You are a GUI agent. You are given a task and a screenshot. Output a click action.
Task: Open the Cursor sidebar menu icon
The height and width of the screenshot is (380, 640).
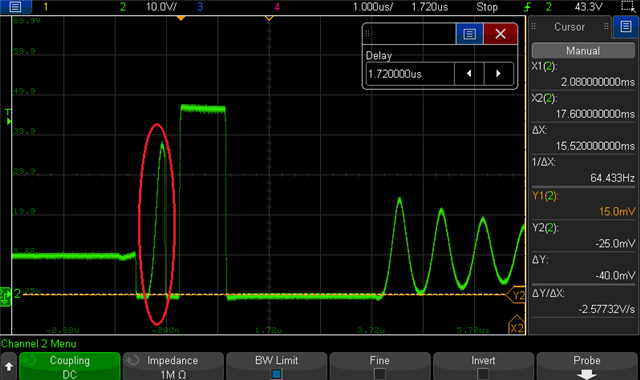(626, 27)
